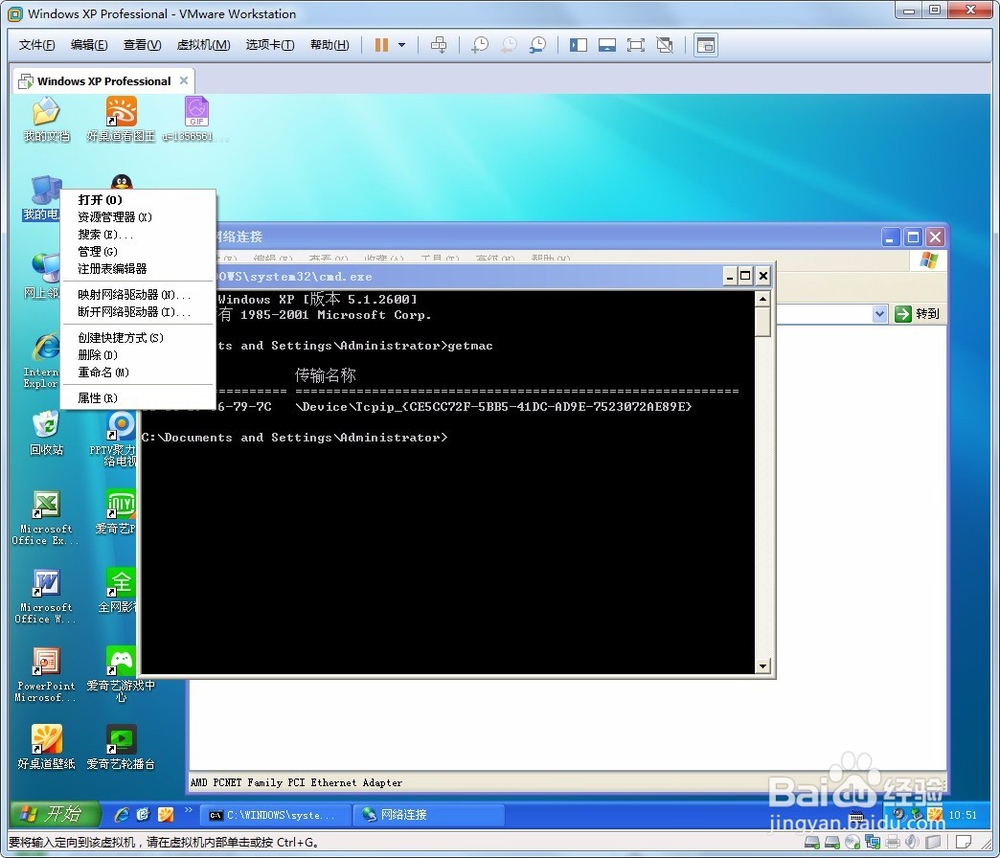Close the Windows XP Professional tab
1000x858 pixels.
(x=184, y=80)
